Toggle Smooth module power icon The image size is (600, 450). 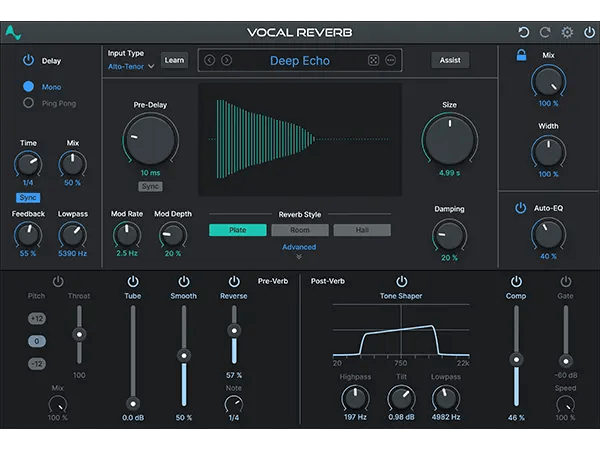click(184, 281)
